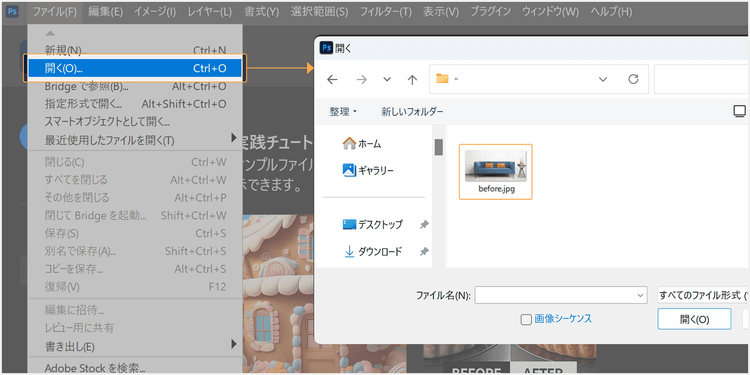Refresh the folder view in dialog
This screenshot has height=375, width=750.
click(633, 79)
